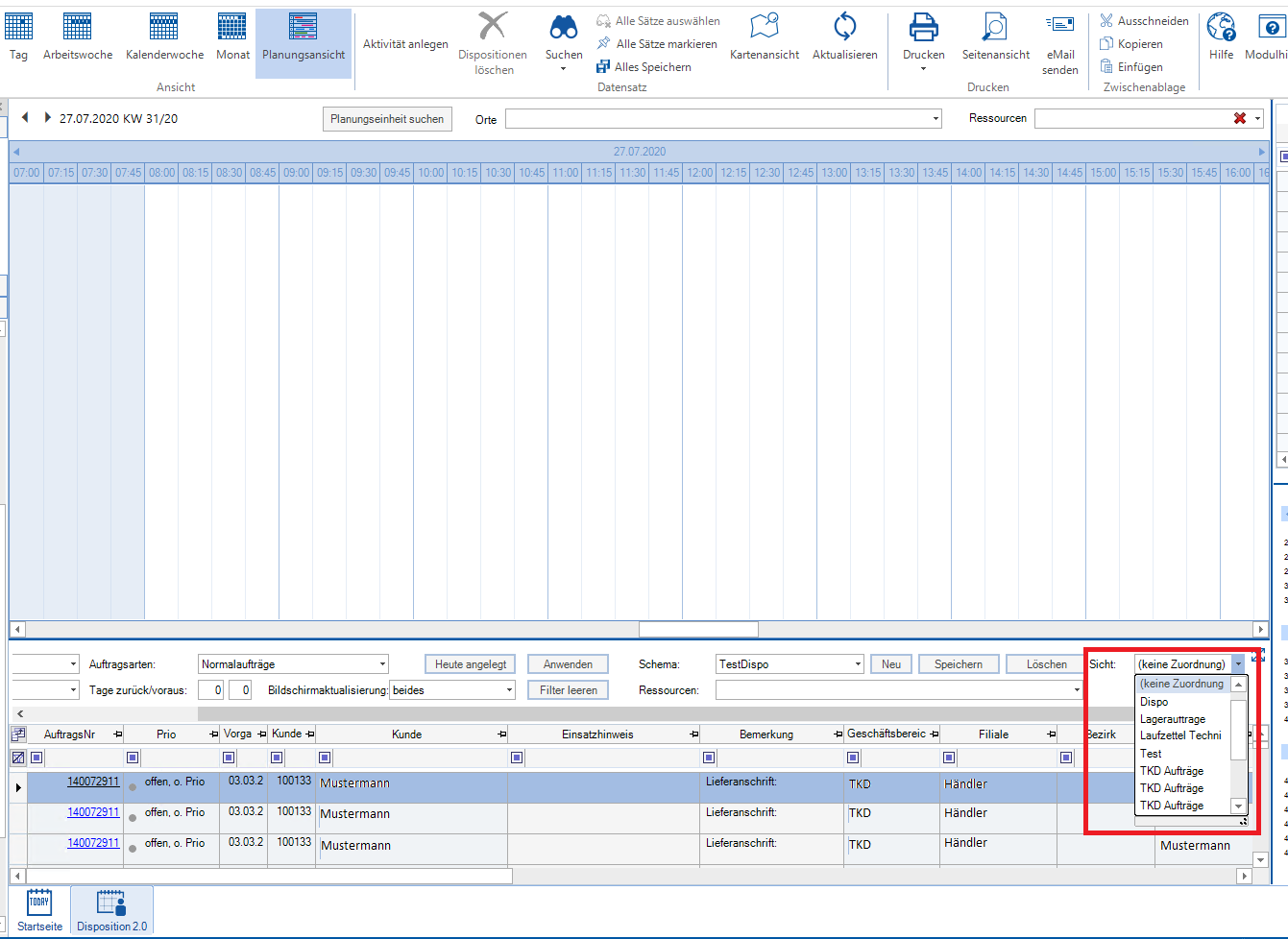Select the Monat view icon

[x=232, y=28]
